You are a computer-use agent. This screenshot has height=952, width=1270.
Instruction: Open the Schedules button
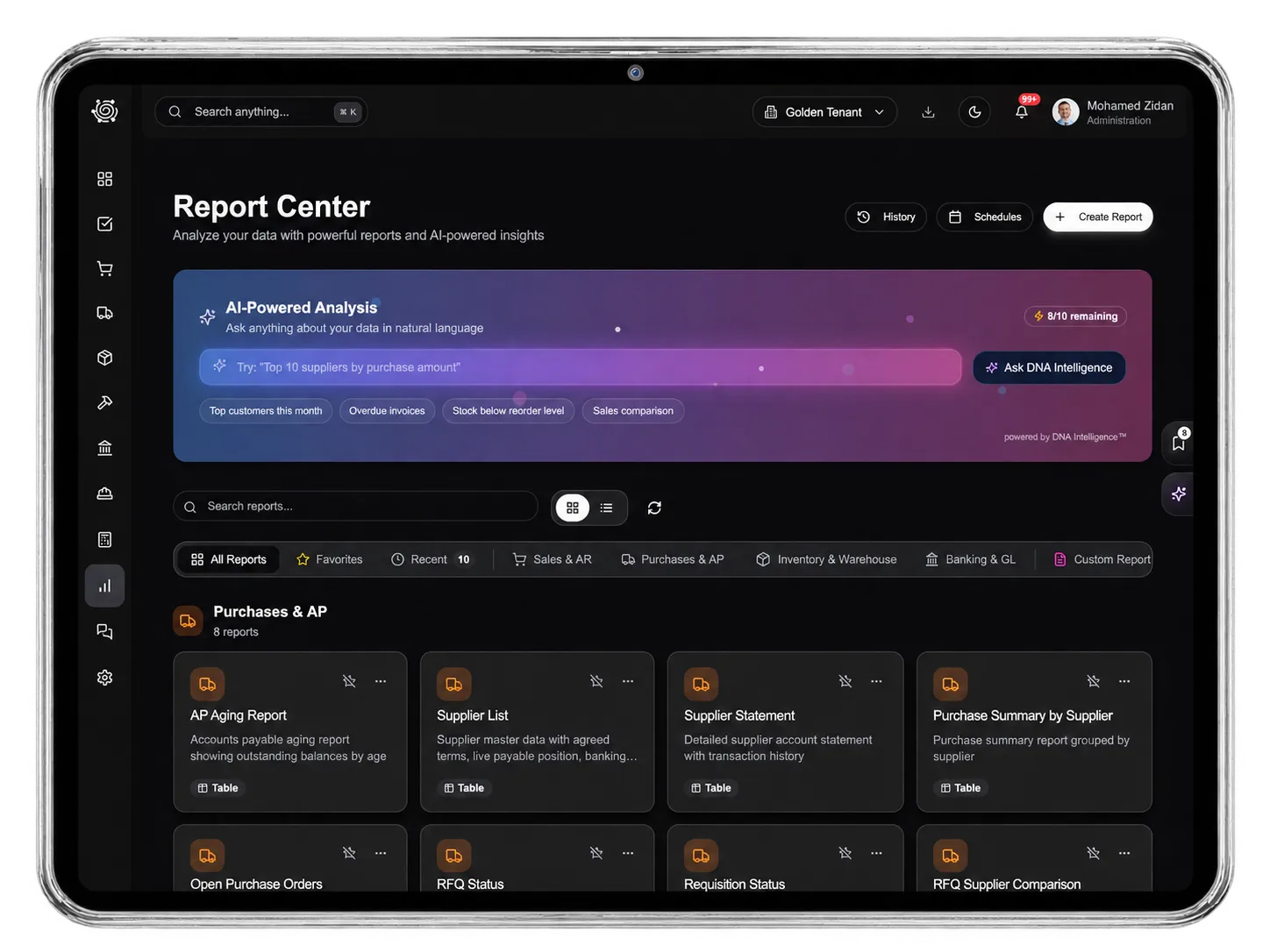pos(985,217)
